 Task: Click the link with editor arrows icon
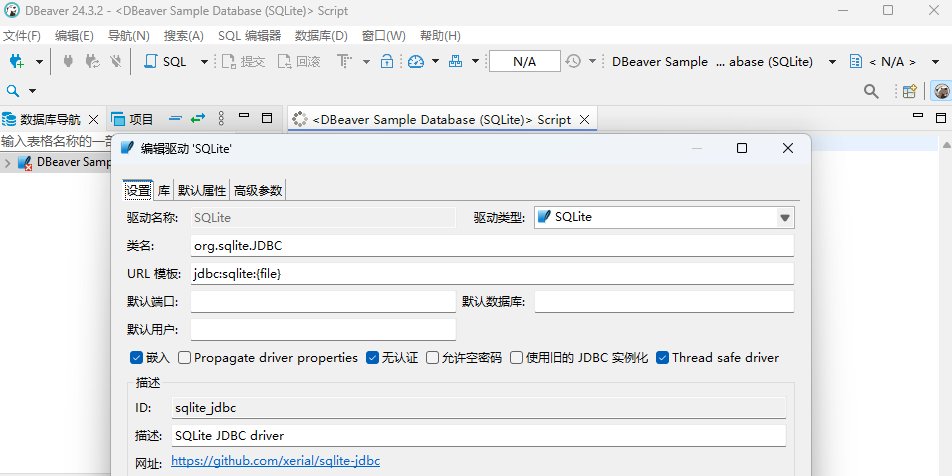tap(197, 119)
